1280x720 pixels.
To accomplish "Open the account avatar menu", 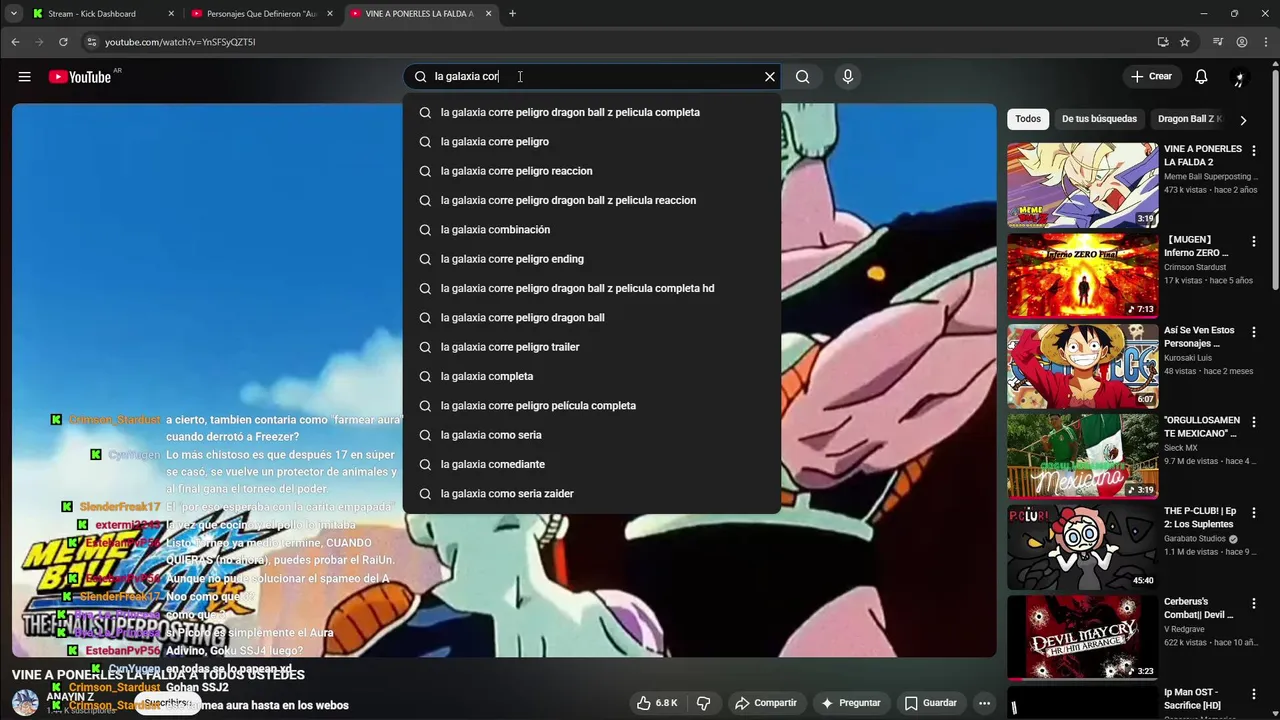I will [x=1240, y=77].
